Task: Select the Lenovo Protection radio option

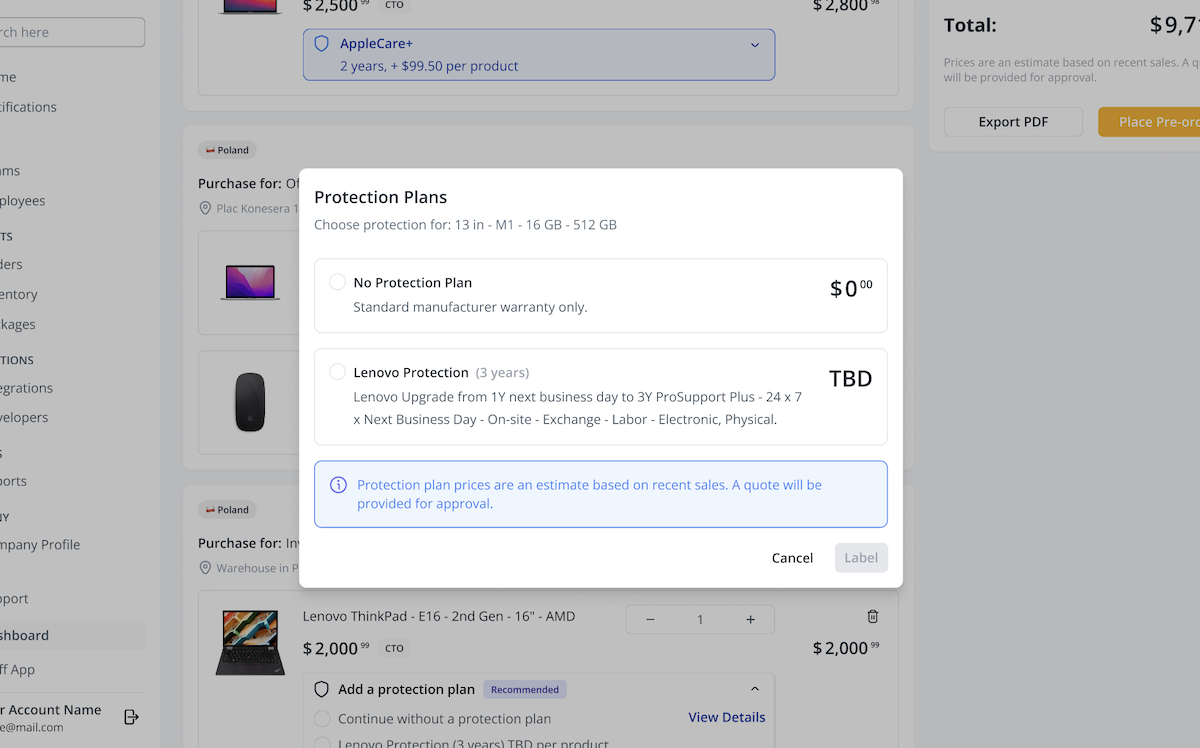Action: pos(338,372)
